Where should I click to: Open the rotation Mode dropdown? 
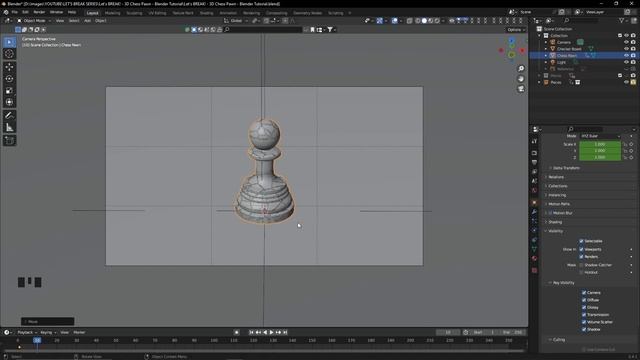[600, 136]
